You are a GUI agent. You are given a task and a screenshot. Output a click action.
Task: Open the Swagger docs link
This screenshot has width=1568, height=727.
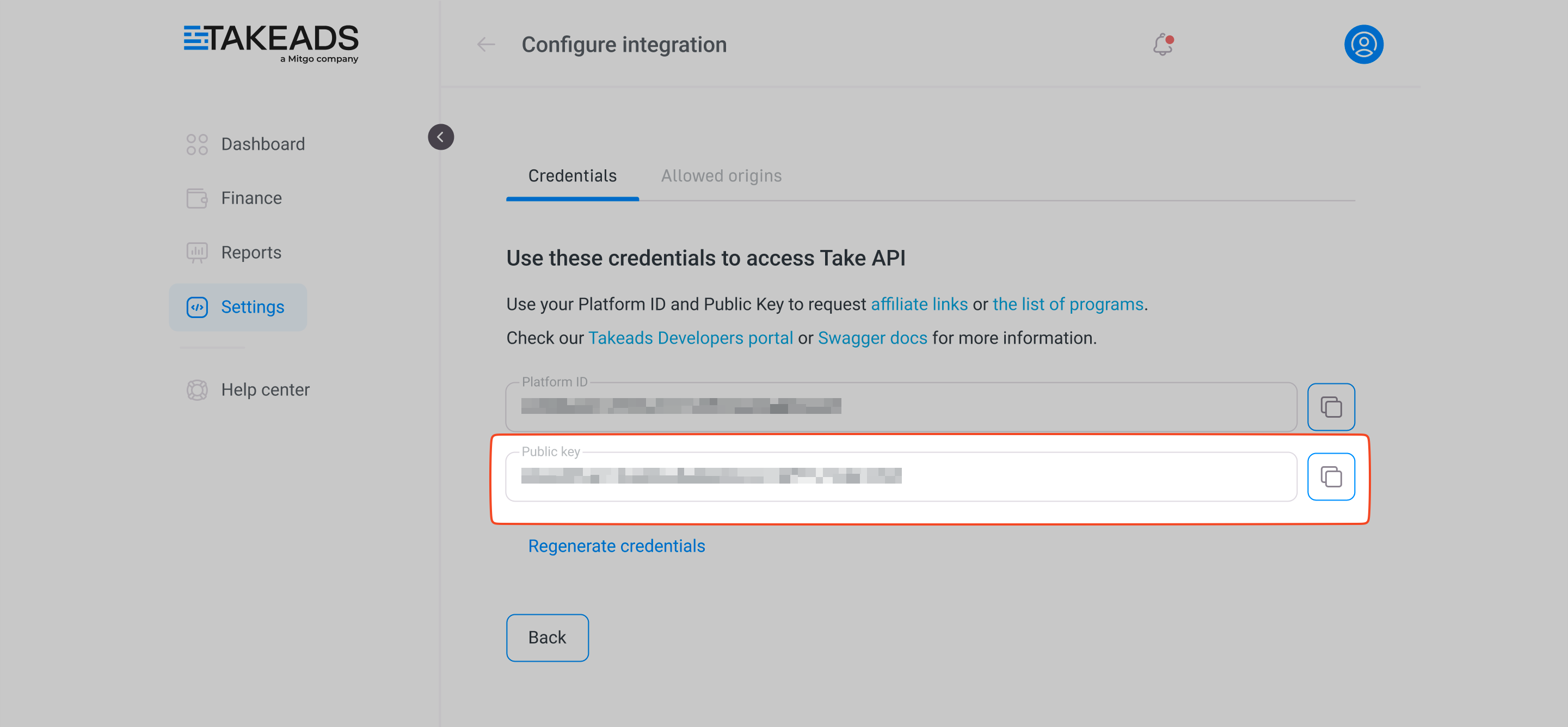click(x=872, y=338)
